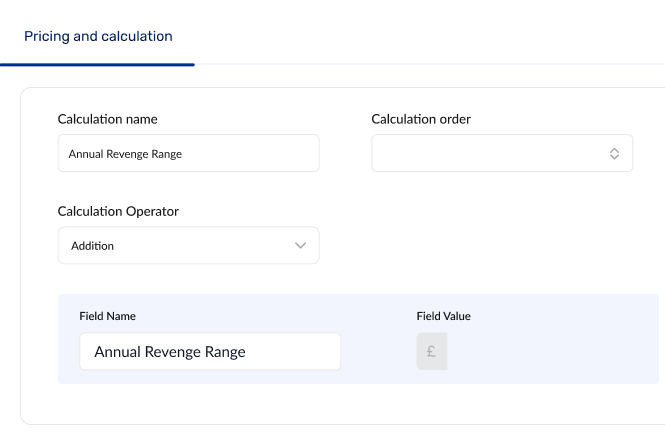Click the Calculation Operator label
Image resolution: width=665 pixels, height=442 pixels.
tap(119, 211)
